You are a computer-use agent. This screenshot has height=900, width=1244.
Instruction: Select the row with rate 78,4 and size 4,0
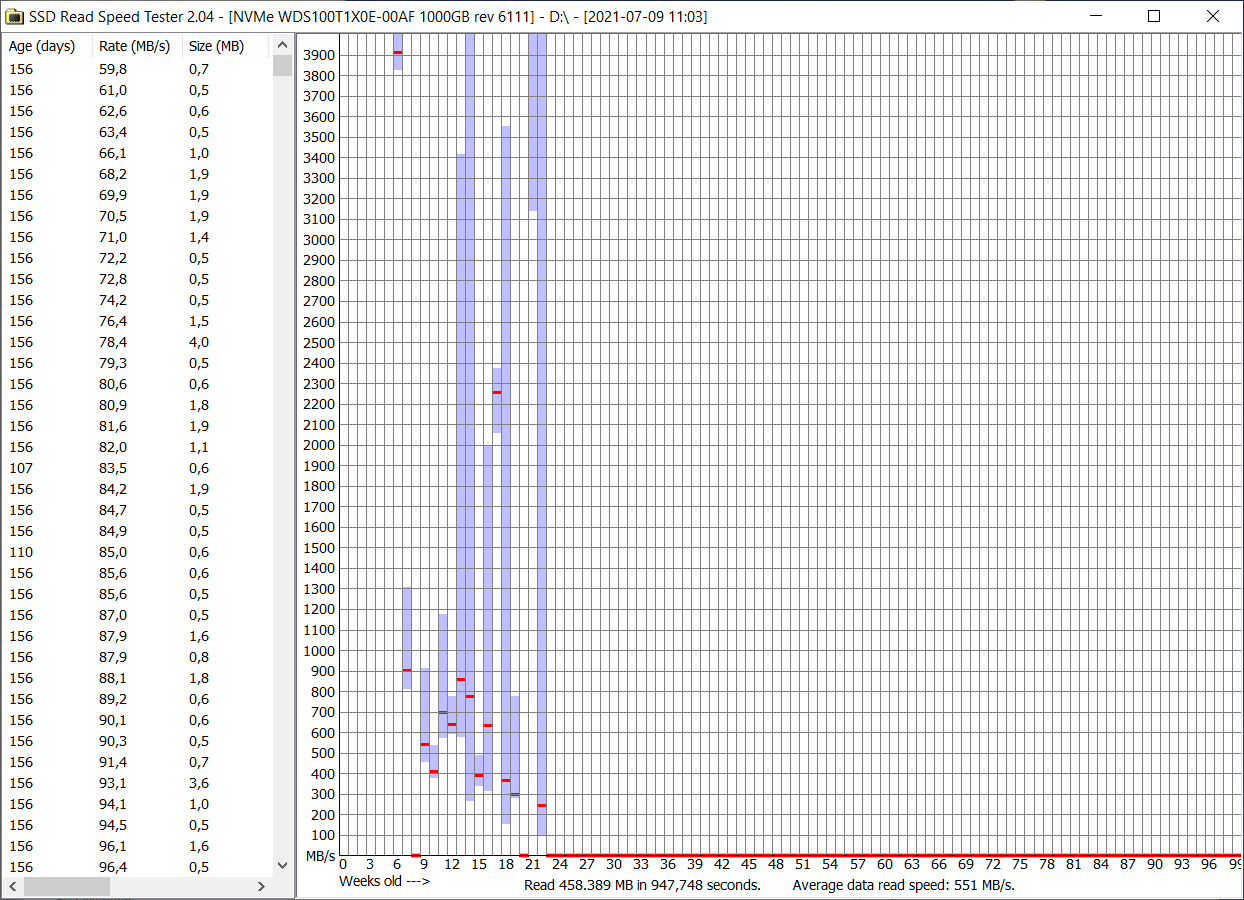(137, 342)
